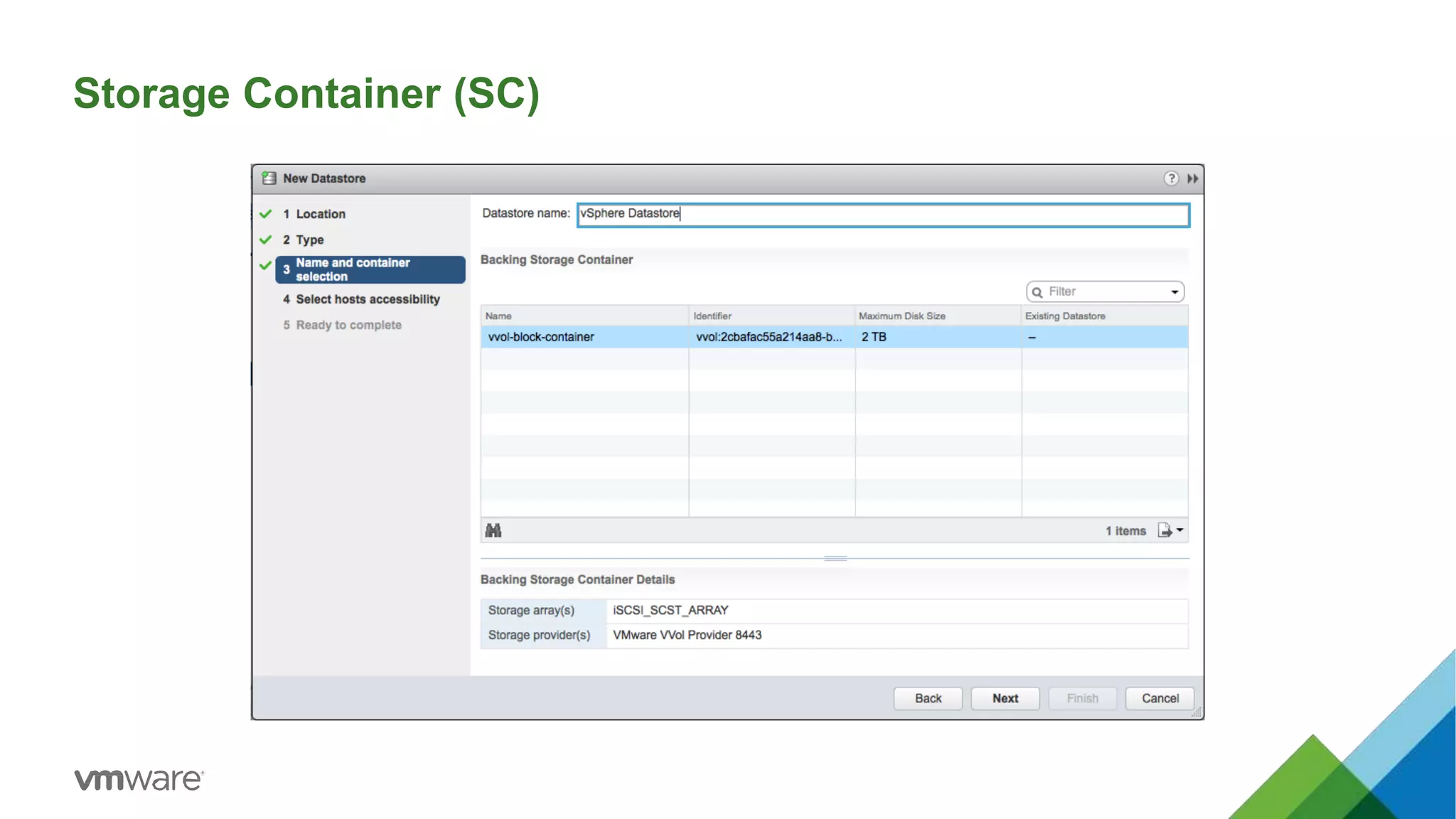Click the help question mark icon
This screenshot has width=1456, height=819.
(x=1171, y=178)
